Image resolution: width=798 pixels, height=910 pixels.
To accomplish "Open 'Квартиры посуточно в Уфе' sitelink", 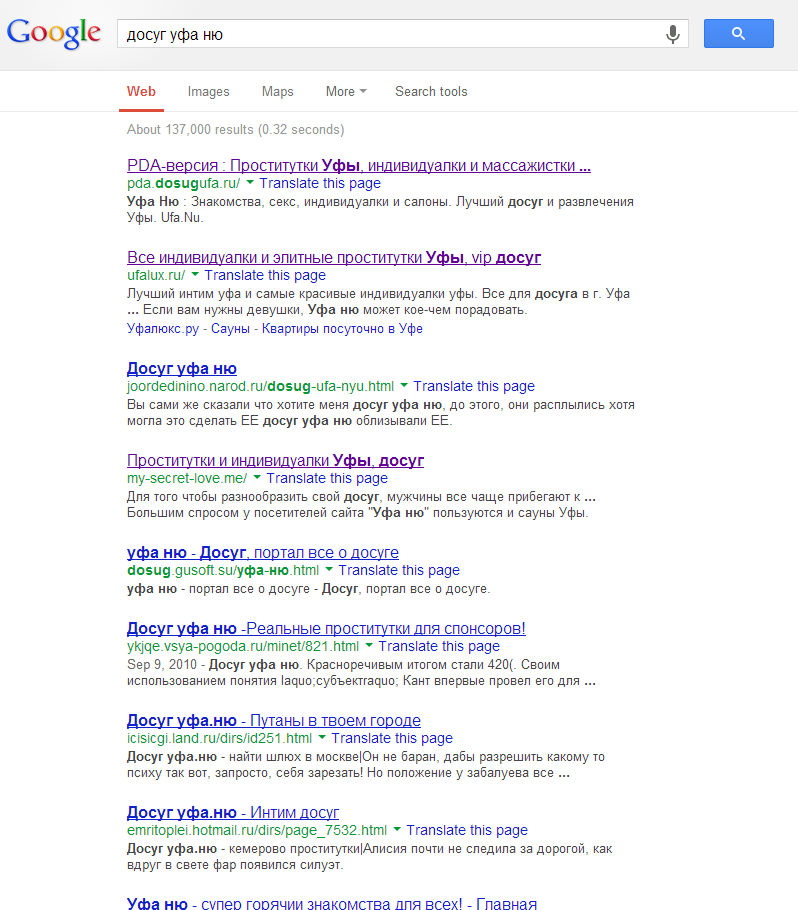I will pyautogui.click(x=342, y=328).
